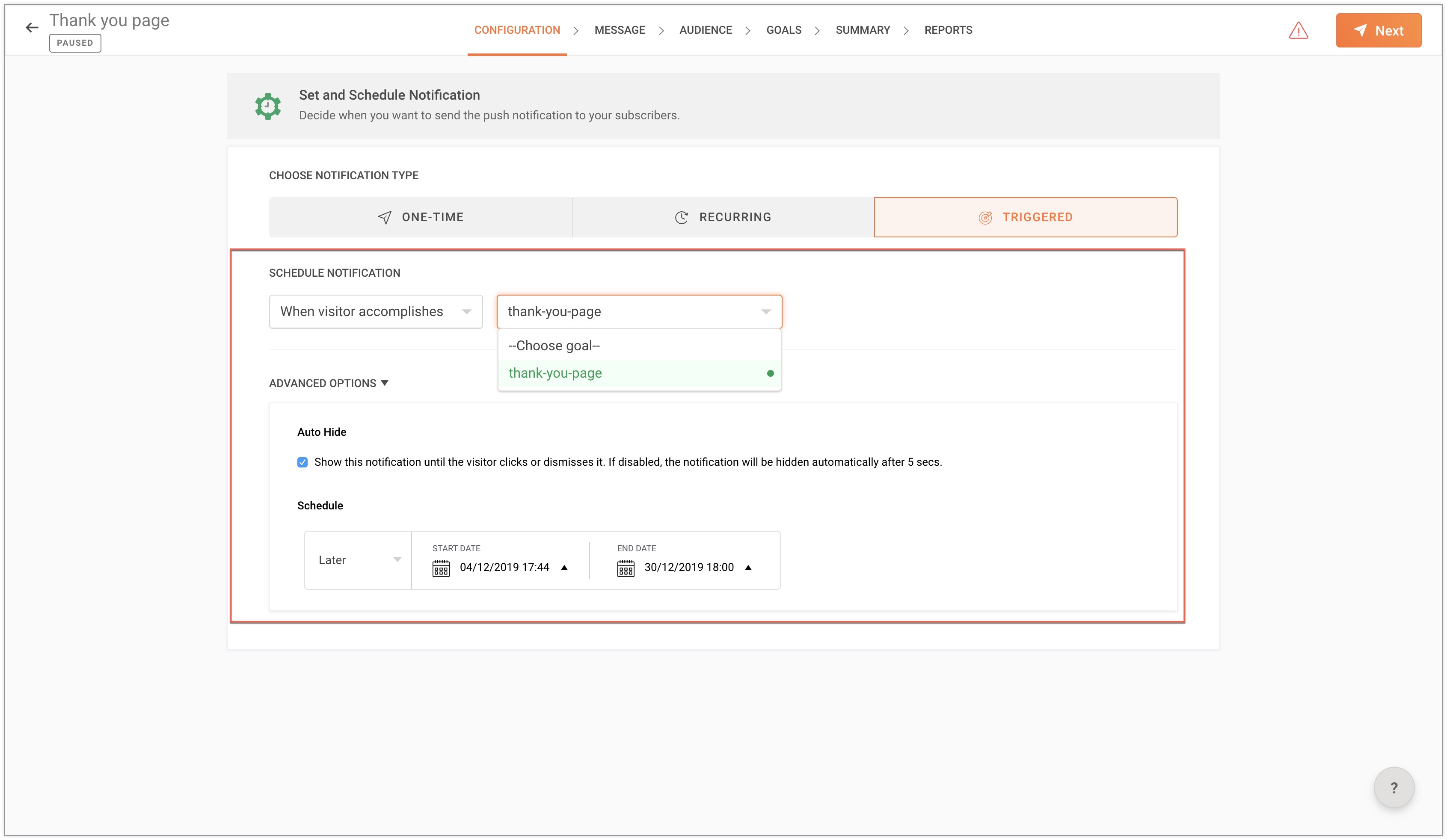
Task: Go to the Message step
Action: coord(620,30)
